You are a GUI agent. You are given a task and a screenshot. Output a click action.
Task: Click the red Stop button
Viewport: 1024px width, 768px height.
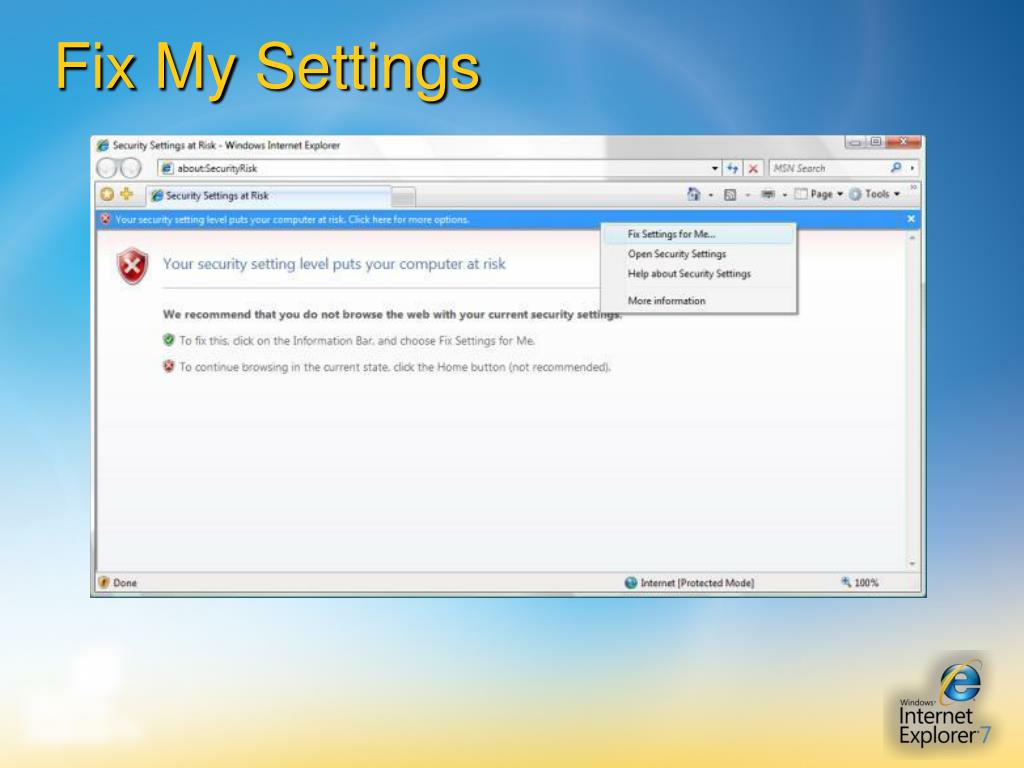[x=753, y=168]
